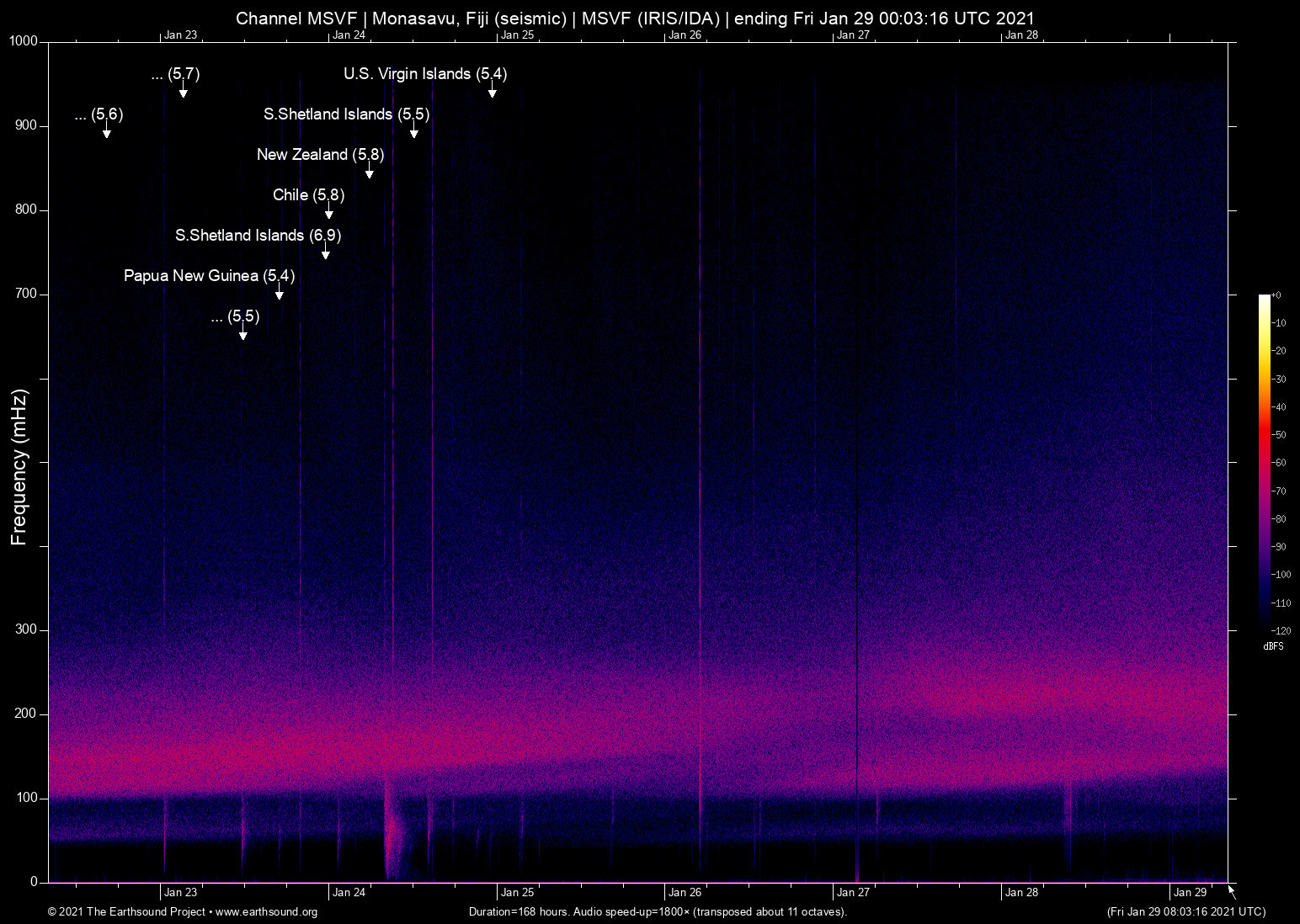
Task: Click the Frequency (mHz) axis title
Action: (x=19, y=467)
